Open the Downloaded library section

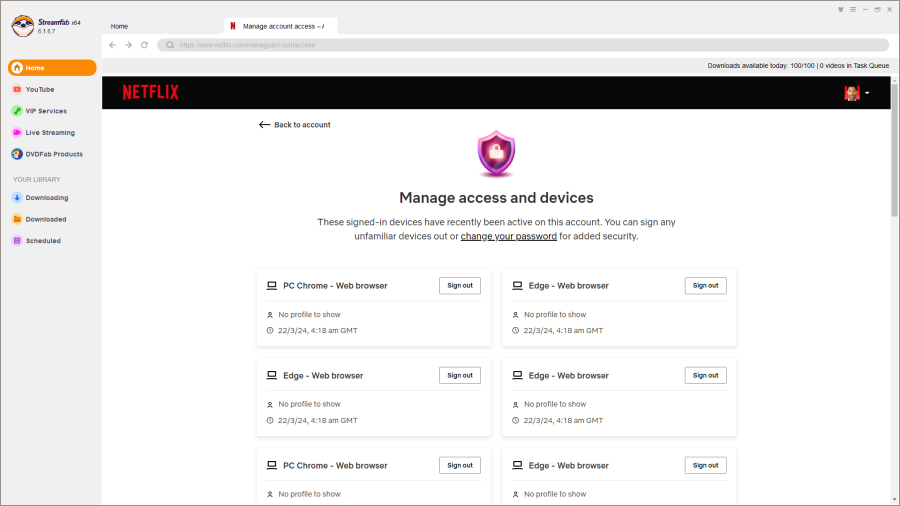[x=46, y=219]
